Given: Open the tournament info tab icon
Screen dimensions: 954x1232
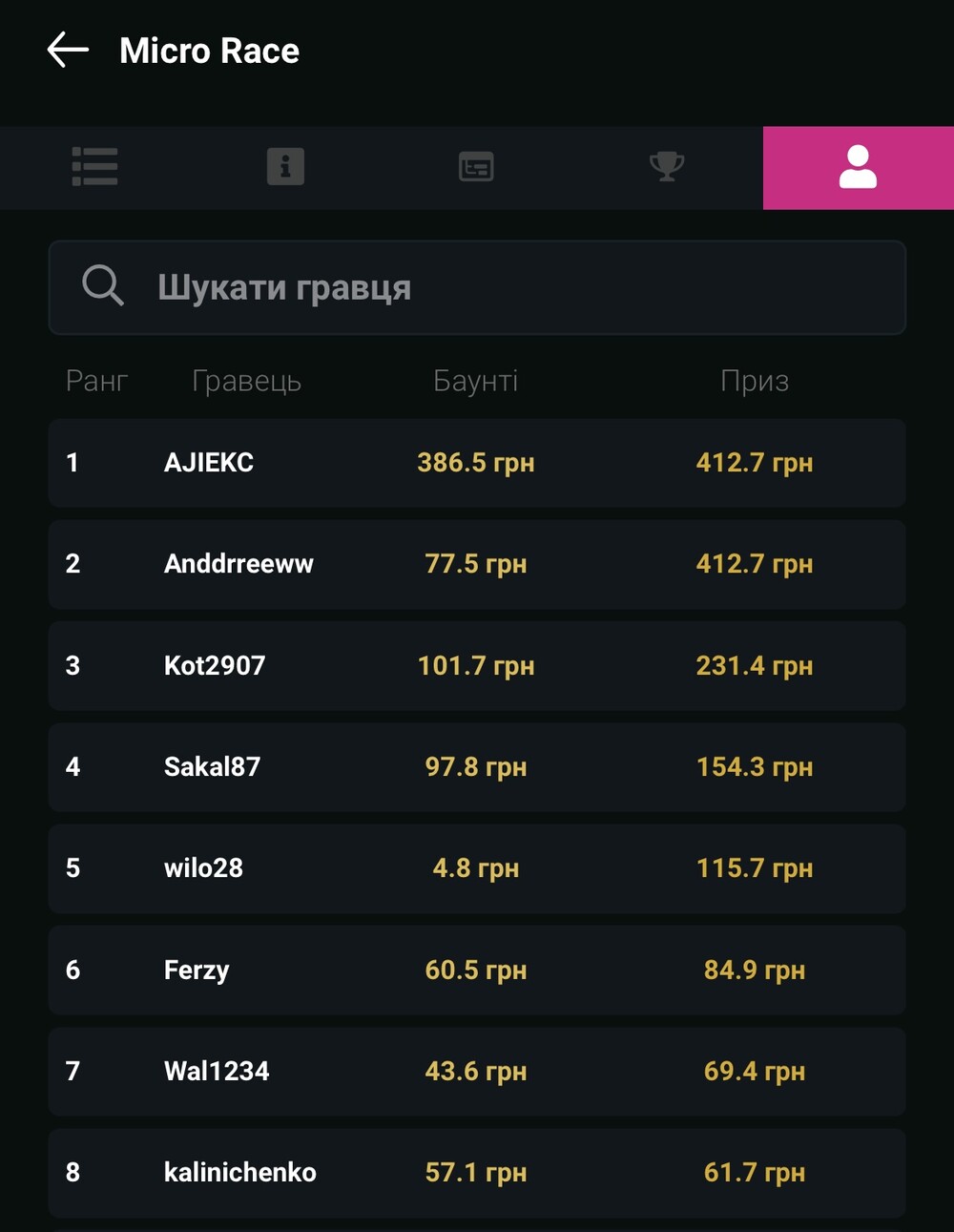Looking at the screenshot, I should [x=285, y=167].
